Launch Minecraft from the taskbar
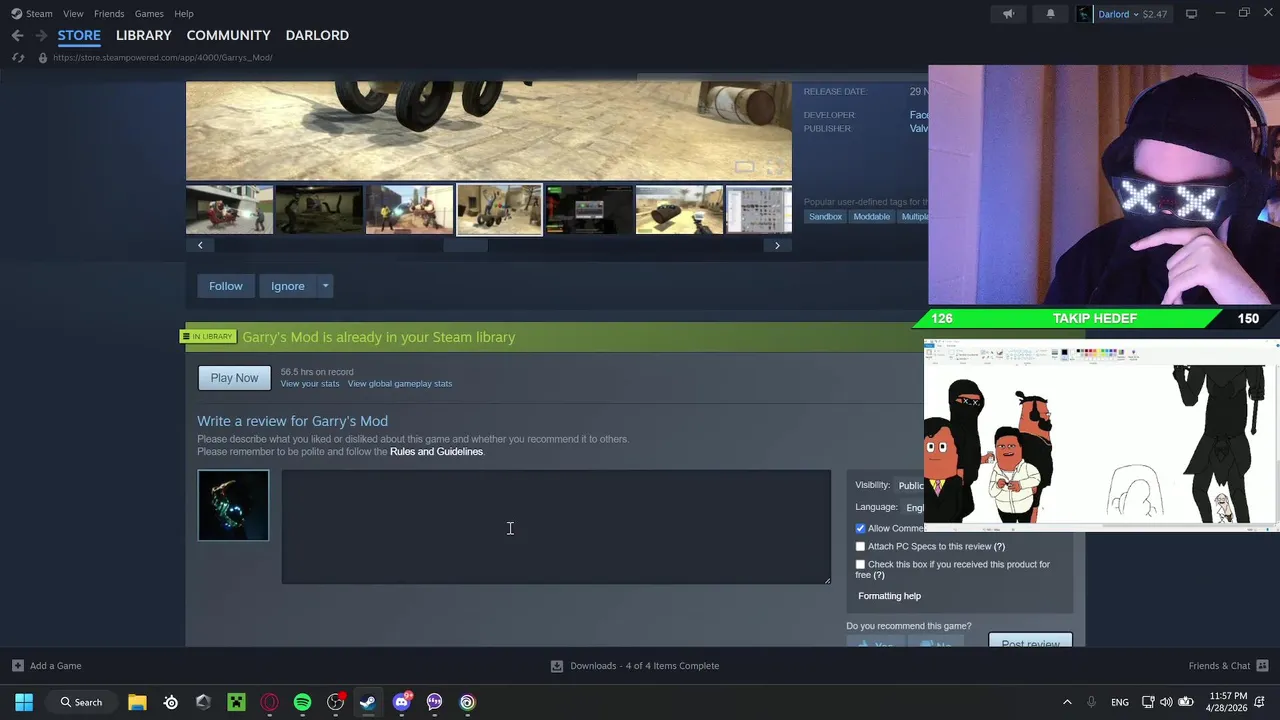 pyautogui.click(x=236, y=702)
